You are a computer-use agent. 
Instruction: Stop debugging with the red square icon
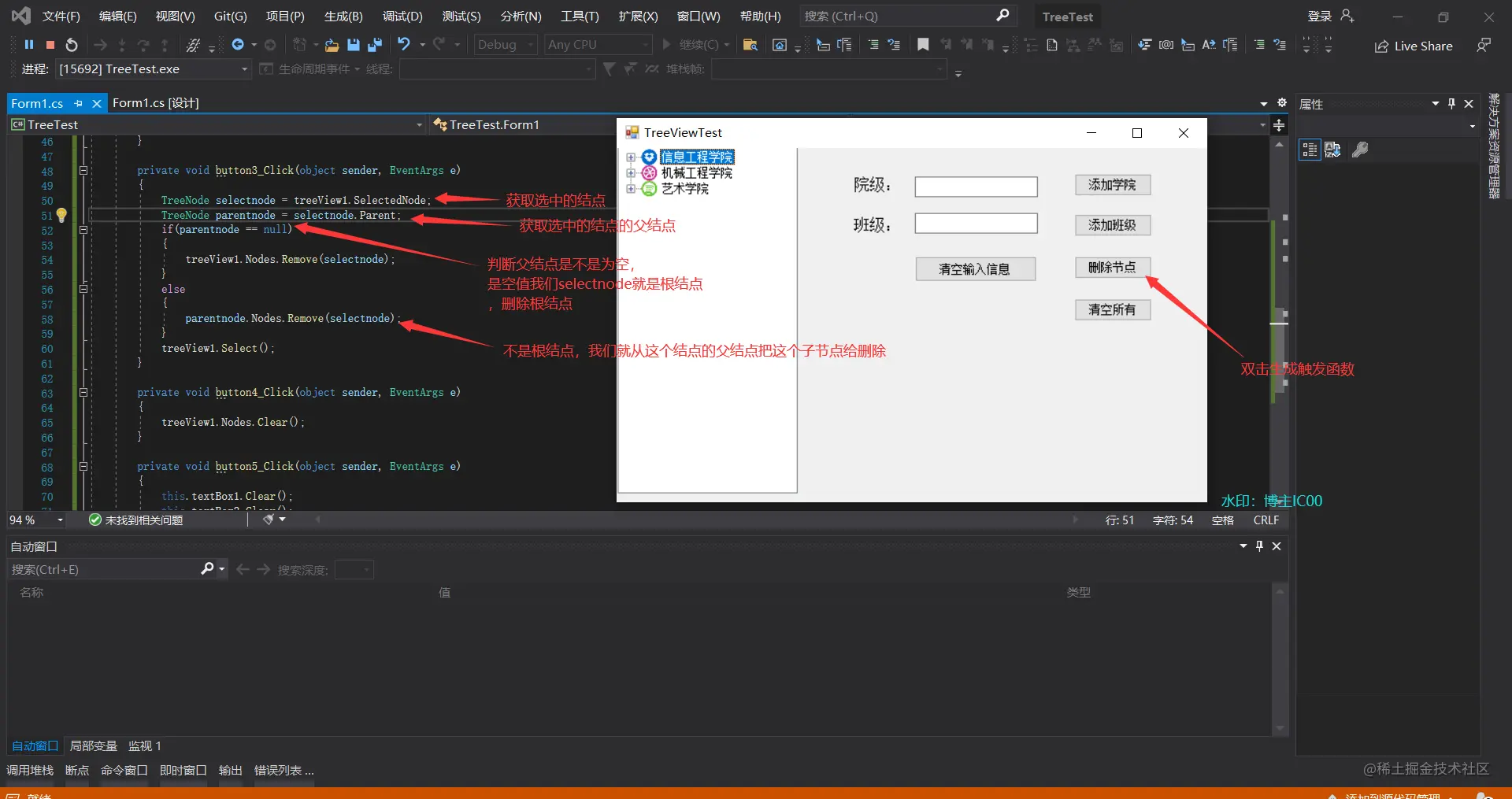coord(50,45)
